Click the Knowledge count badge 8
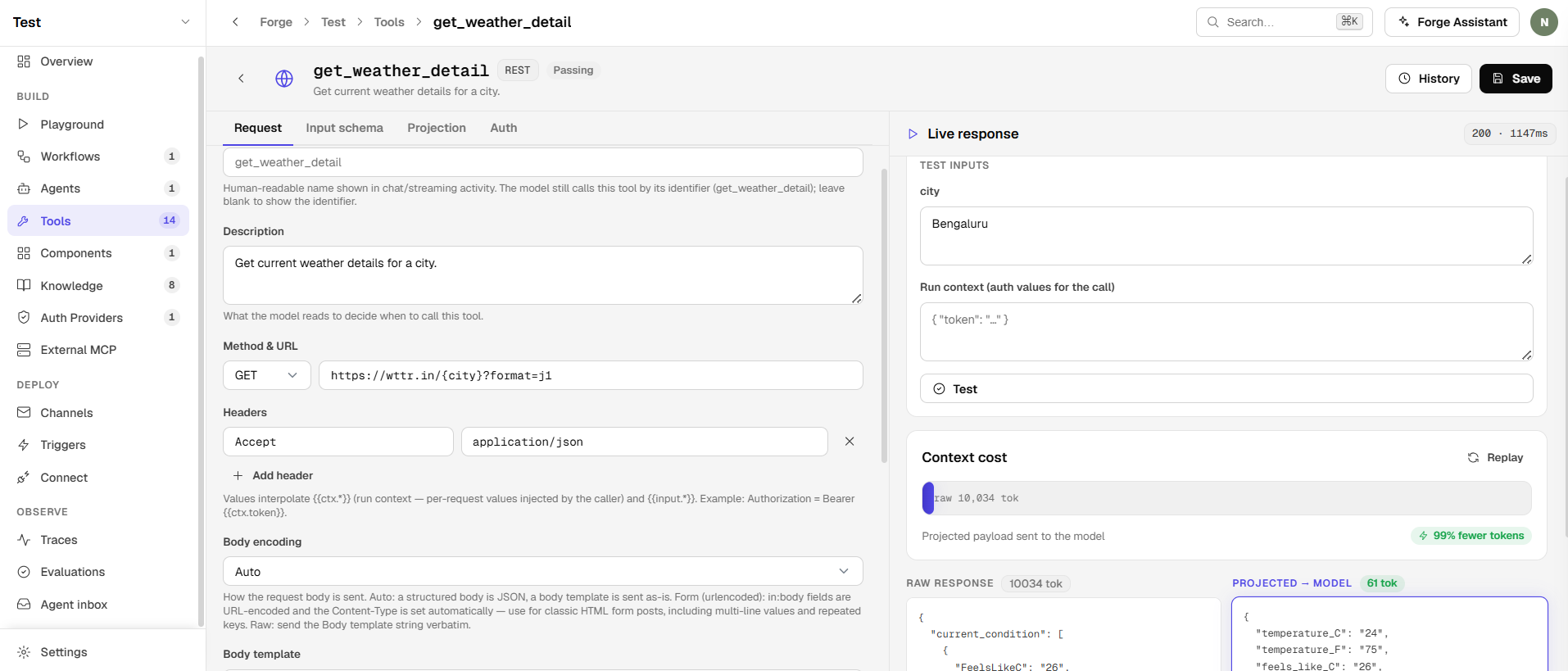Viewport: 1568px width, 671px height. click(x=171, y=285)
